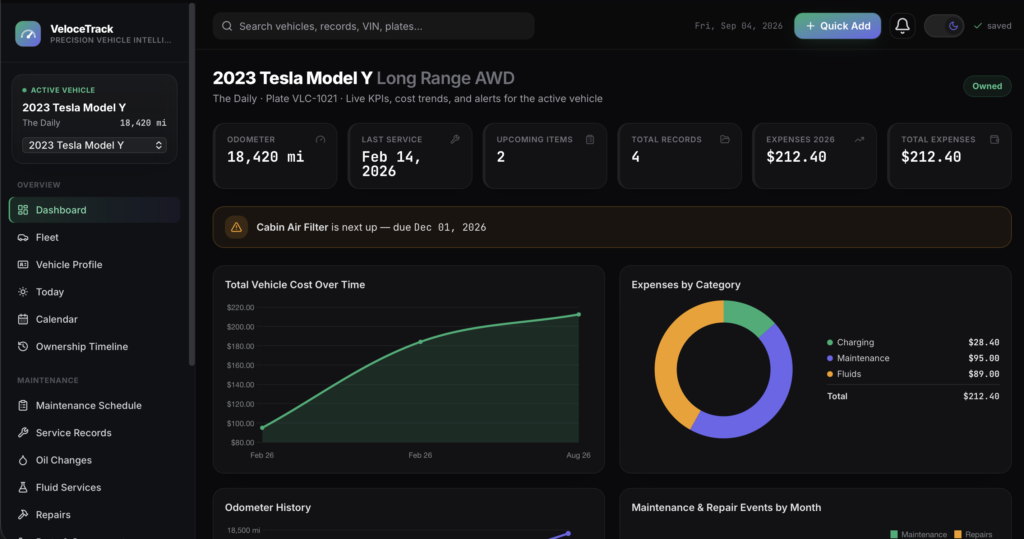
Task: Click the Odometer card gauge icon
Action: pyautogui.click(x=320, y=139)
